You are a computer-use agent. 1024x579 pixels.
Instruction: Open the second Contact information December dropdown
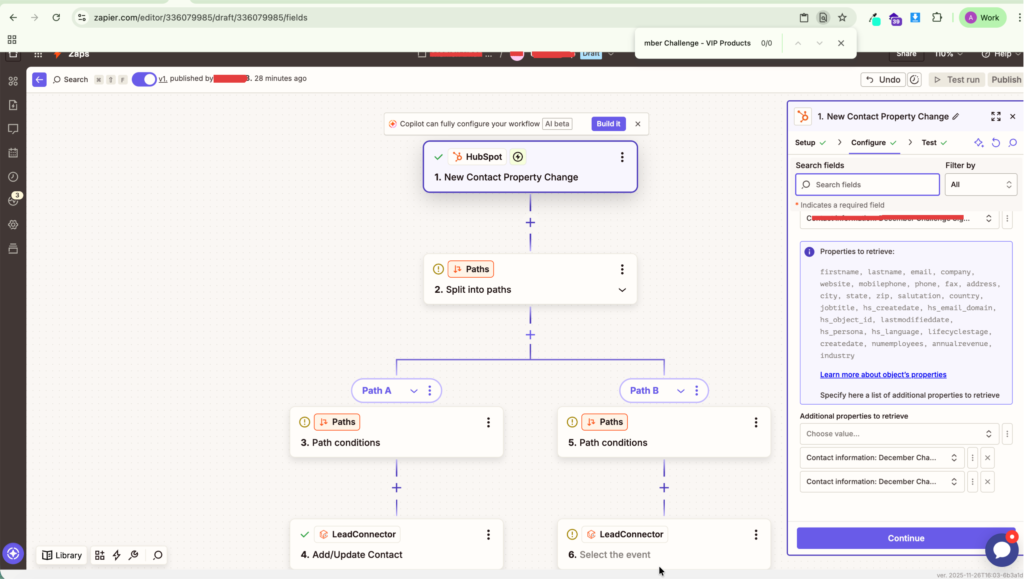click(882, 482)
